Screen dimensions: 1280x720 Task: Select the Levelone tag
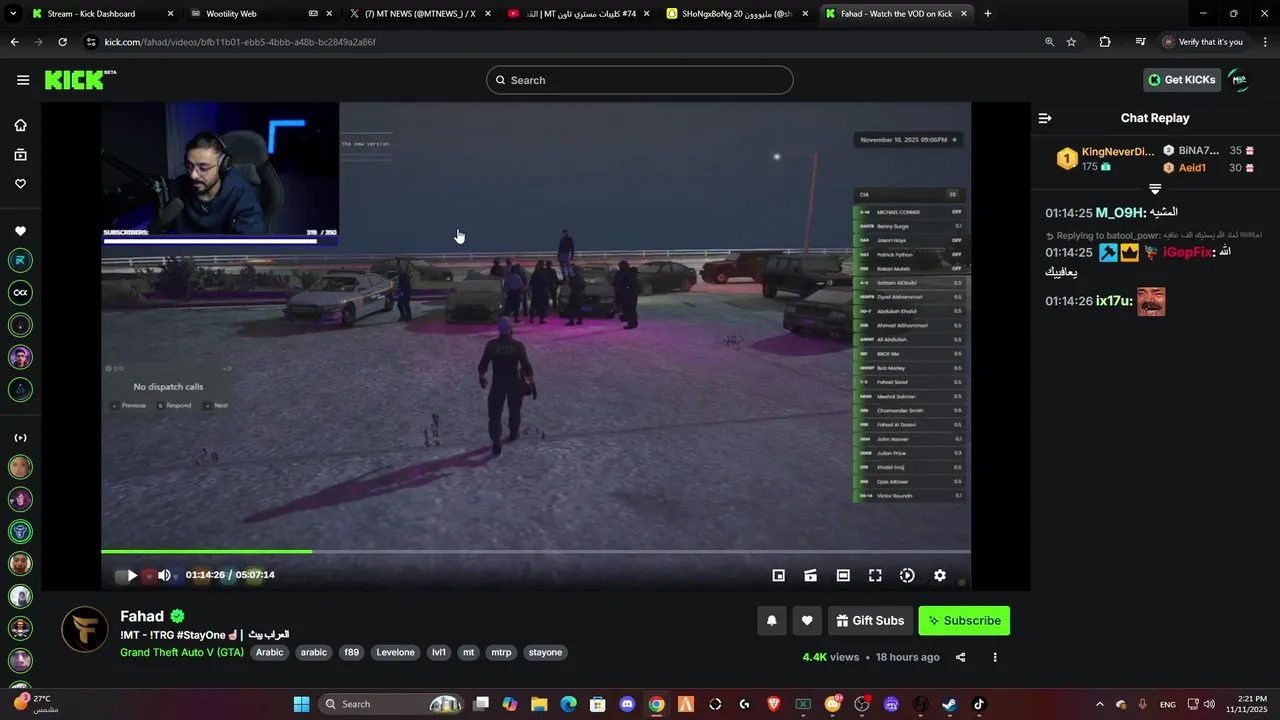click(x=395, y=652)
